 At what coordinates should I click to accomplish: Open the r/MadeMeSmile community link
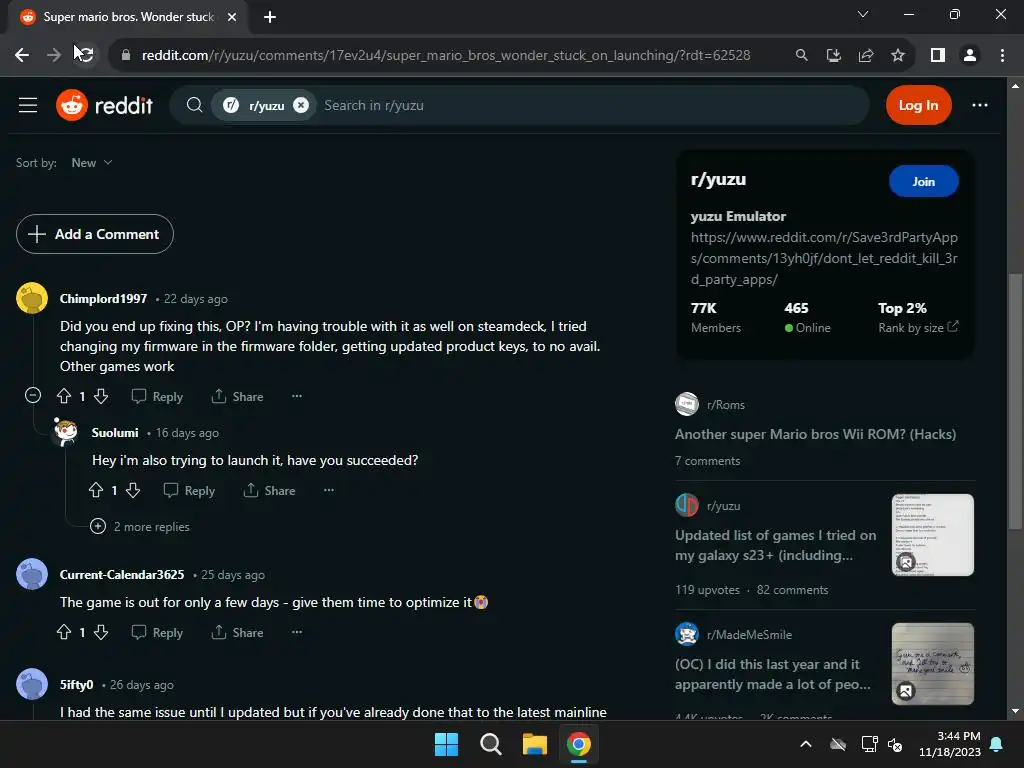pyautogui.click(x=749, y=634)
